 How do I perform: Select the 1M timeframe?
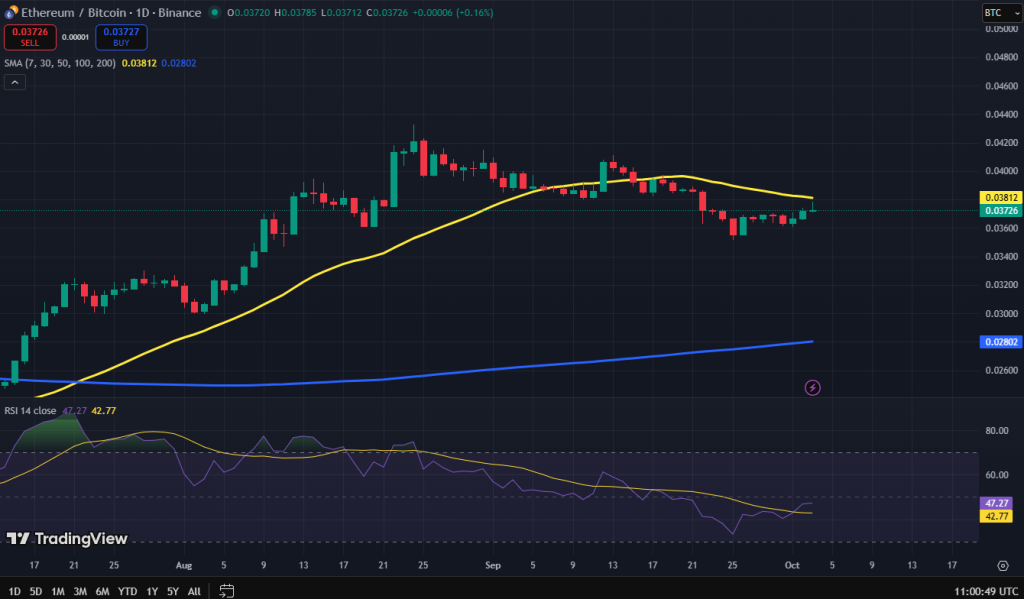coord(56,591)
